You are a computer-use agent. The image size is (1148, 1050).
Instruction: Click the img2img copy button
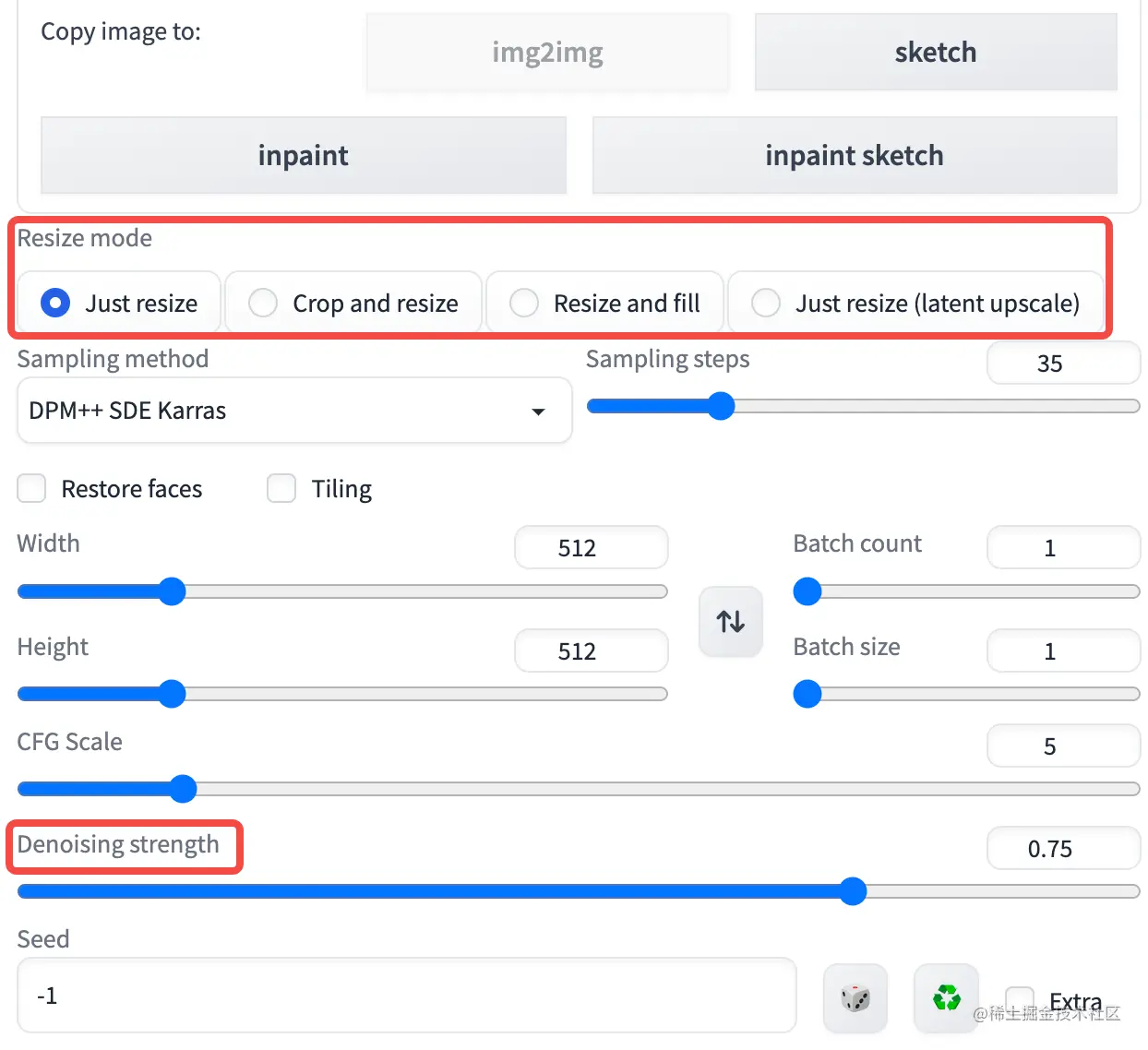[547, 53]
